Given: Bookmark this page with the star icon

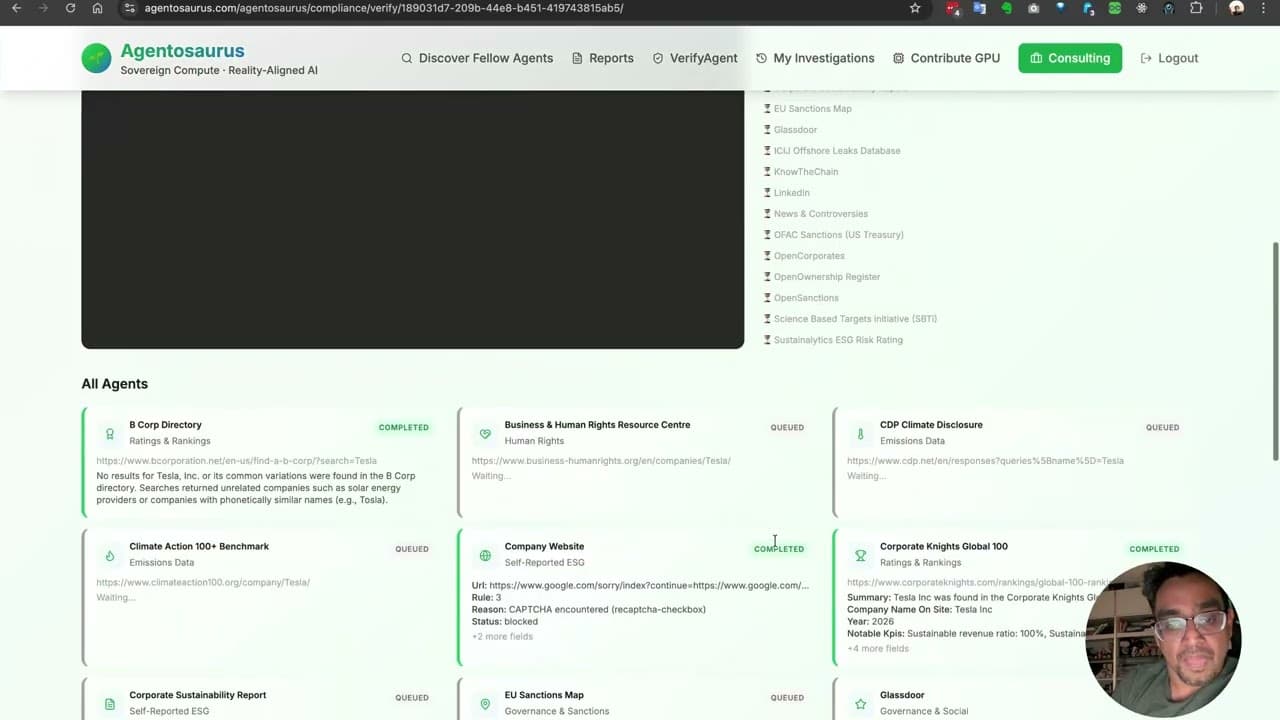Looking at the screenshot, I should pos(915,8).
